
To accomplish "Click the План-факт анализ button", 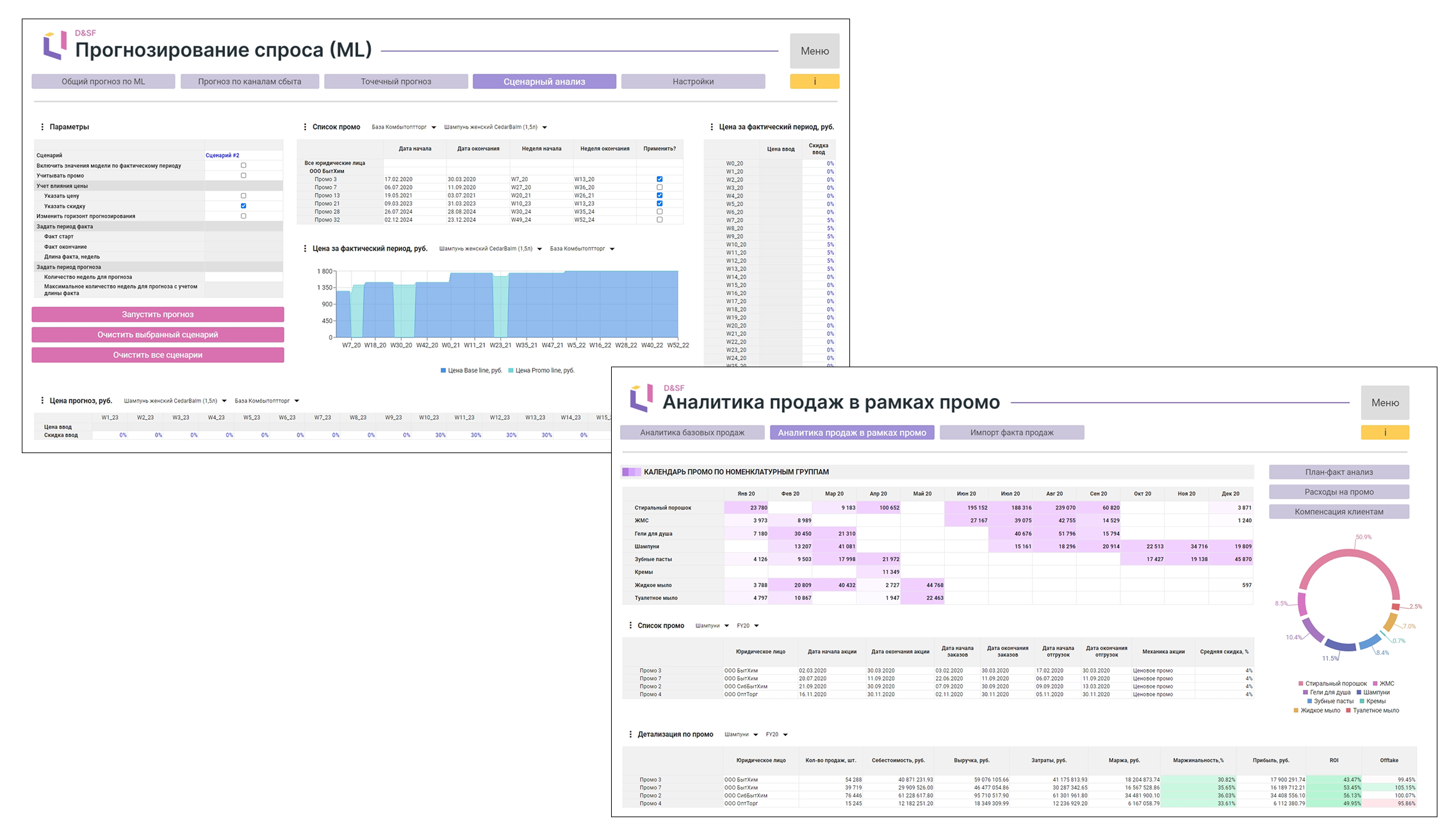I will tap(1338, 472).
